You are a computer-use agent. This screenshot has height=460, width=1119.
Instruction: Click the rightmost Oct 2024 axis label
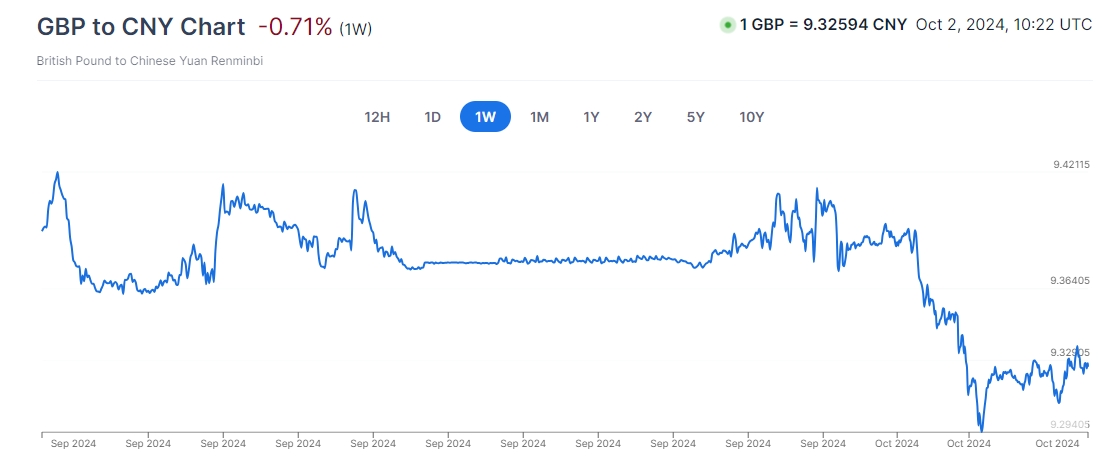pos(1057,443)
